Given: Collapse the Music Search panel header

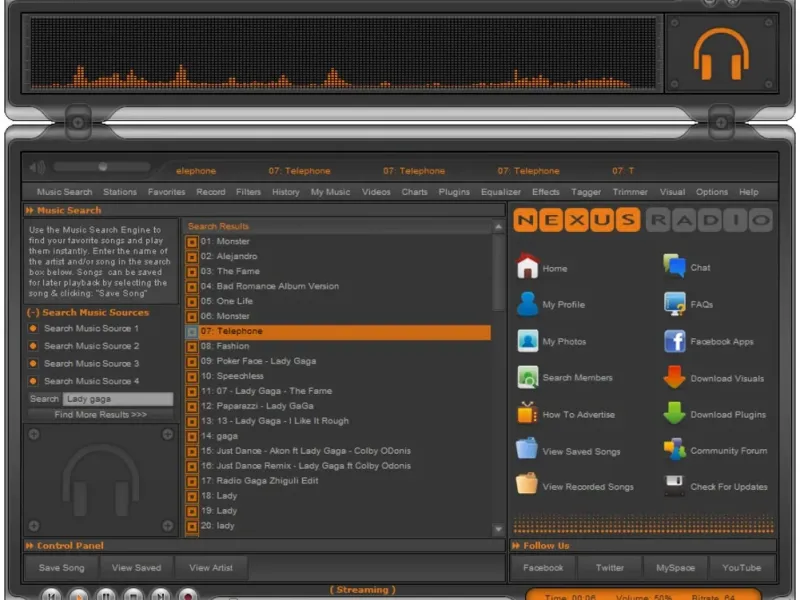Looking at the screenshot, I should [30, 210].
